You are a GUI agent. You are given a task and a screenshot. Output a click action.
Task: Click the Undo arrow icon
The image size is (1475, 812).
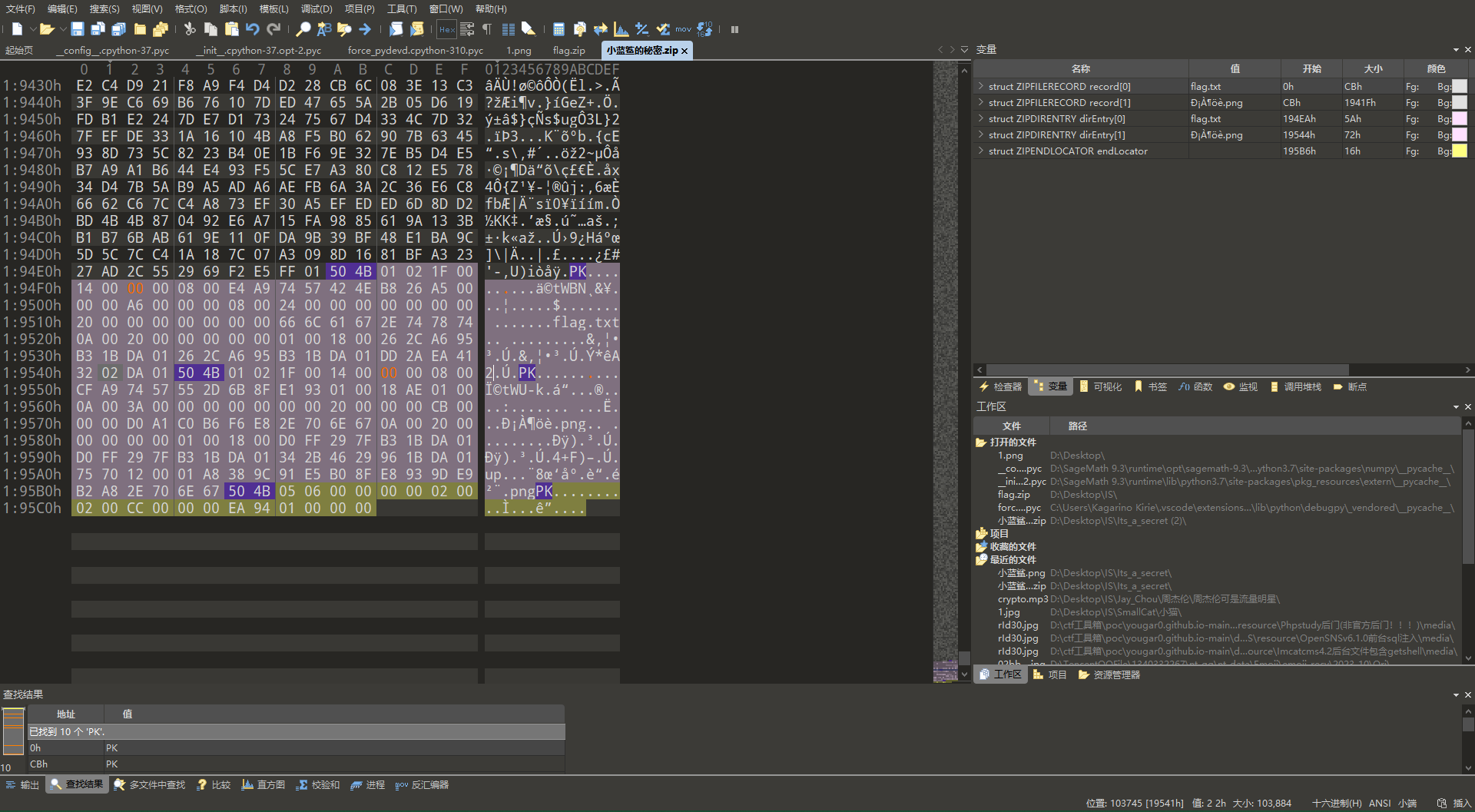(x=252, y=29)
